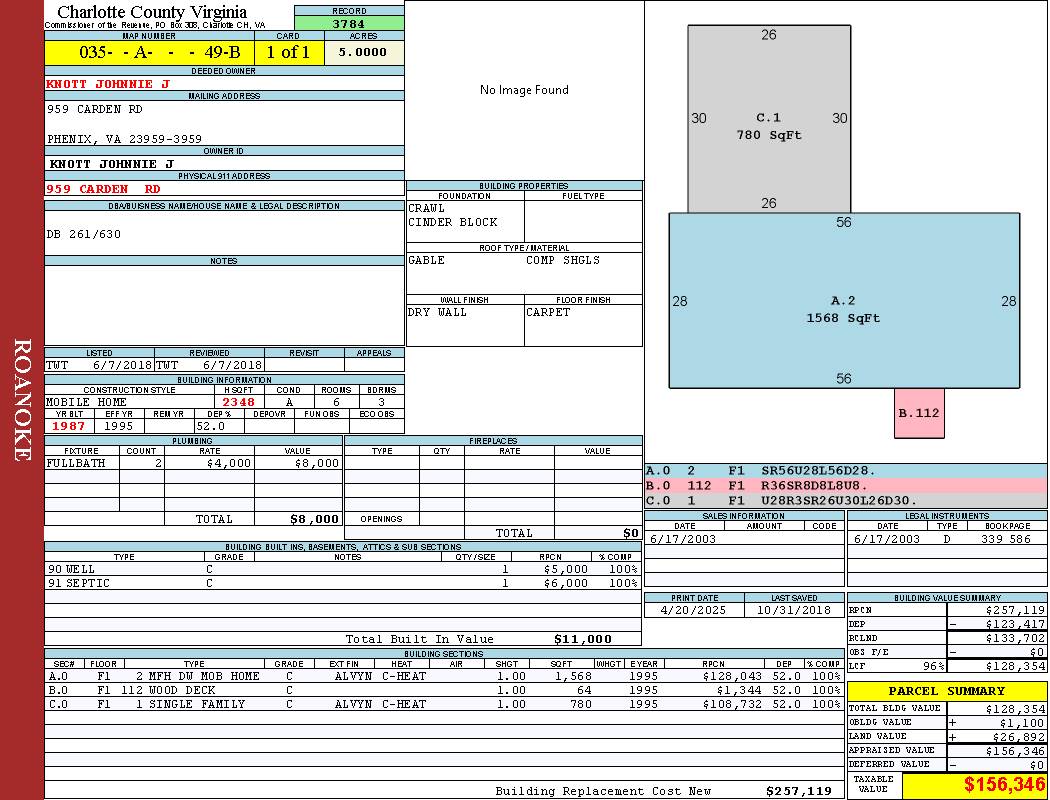
Task: Select the red HSQFT value 2348
Action: point(238,402)
